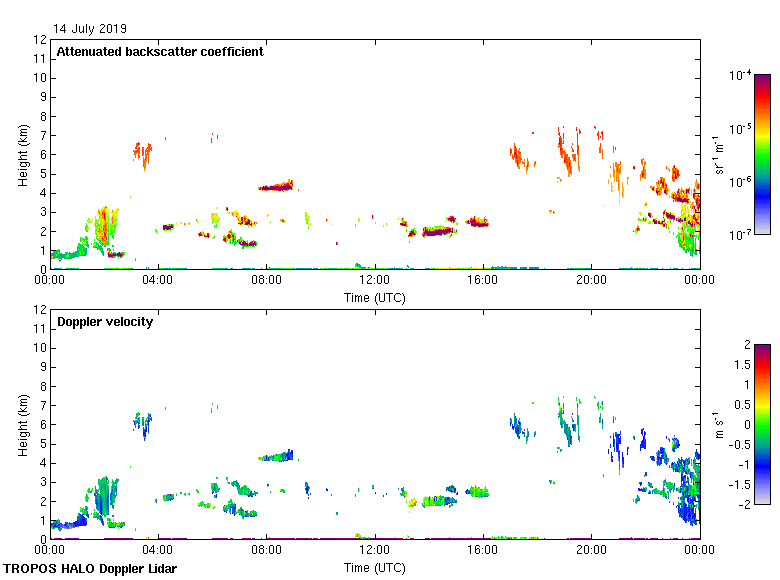Viewport: 780px width, 580px height.
Task: Click the 10⁻⁴ label on backscatter color scale
Action: (740, 76)
